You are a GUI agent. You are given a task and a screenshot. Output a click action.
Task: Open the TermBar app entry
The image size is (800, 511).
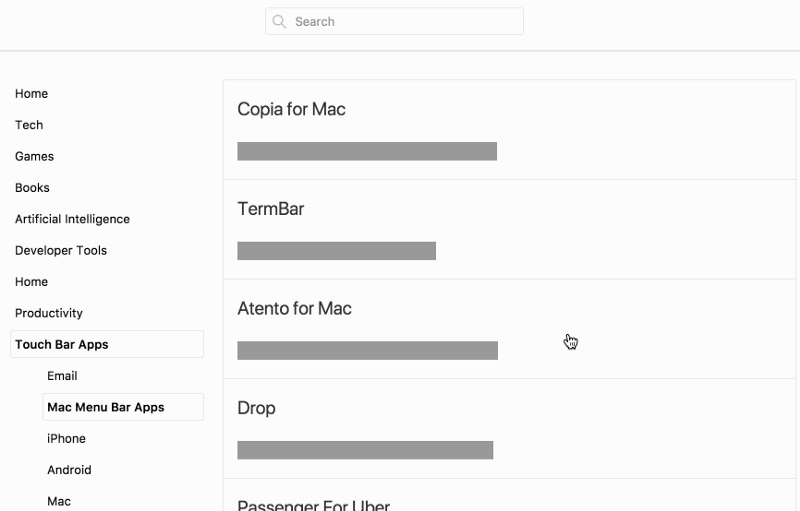[270, 209]
